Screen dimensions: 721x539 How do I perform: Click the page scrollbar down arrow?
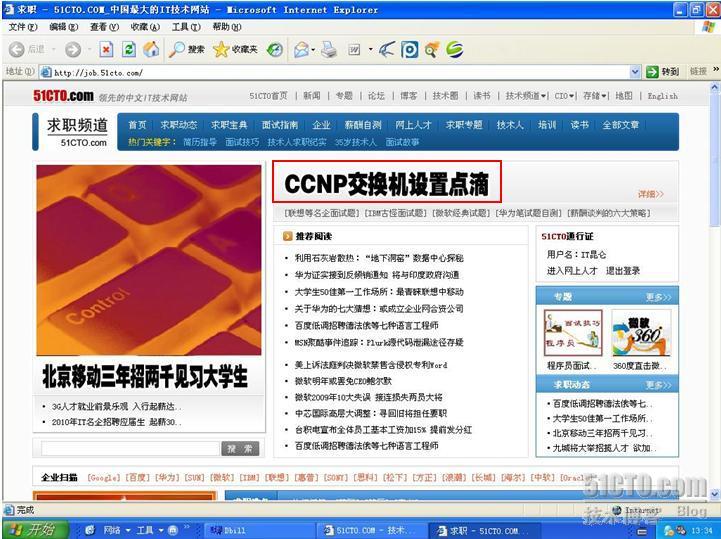715,494
